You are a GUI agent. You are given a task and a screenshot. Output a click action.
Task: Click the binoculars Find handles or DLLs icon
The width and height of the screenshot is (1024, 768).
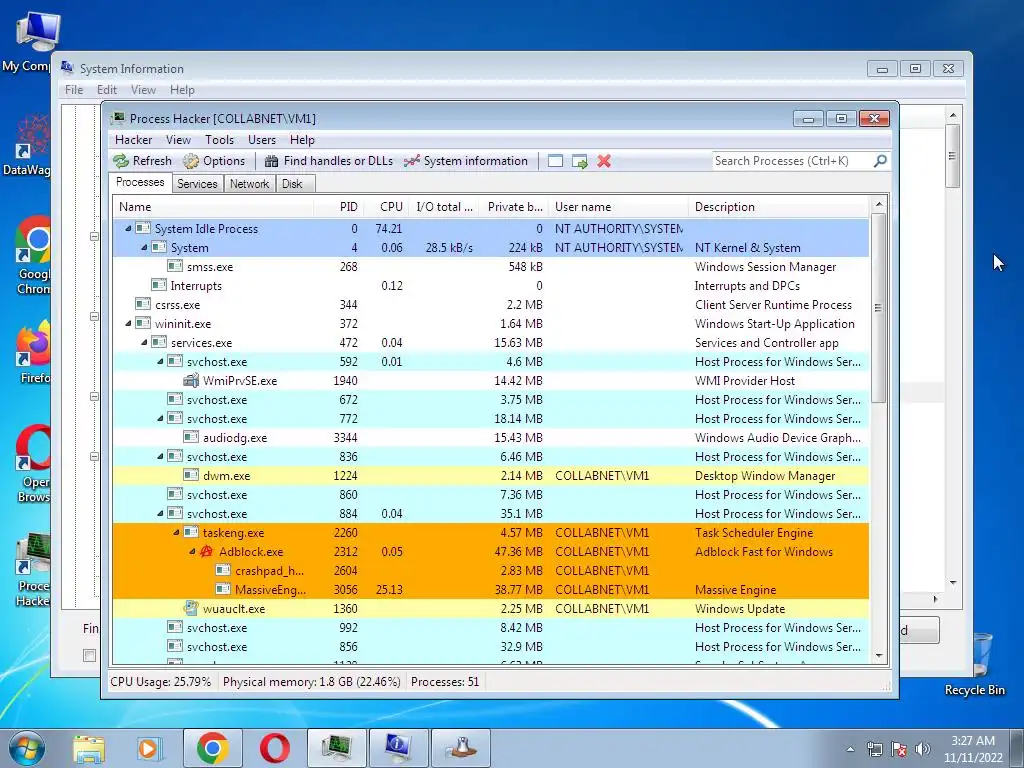click(272, 161)
